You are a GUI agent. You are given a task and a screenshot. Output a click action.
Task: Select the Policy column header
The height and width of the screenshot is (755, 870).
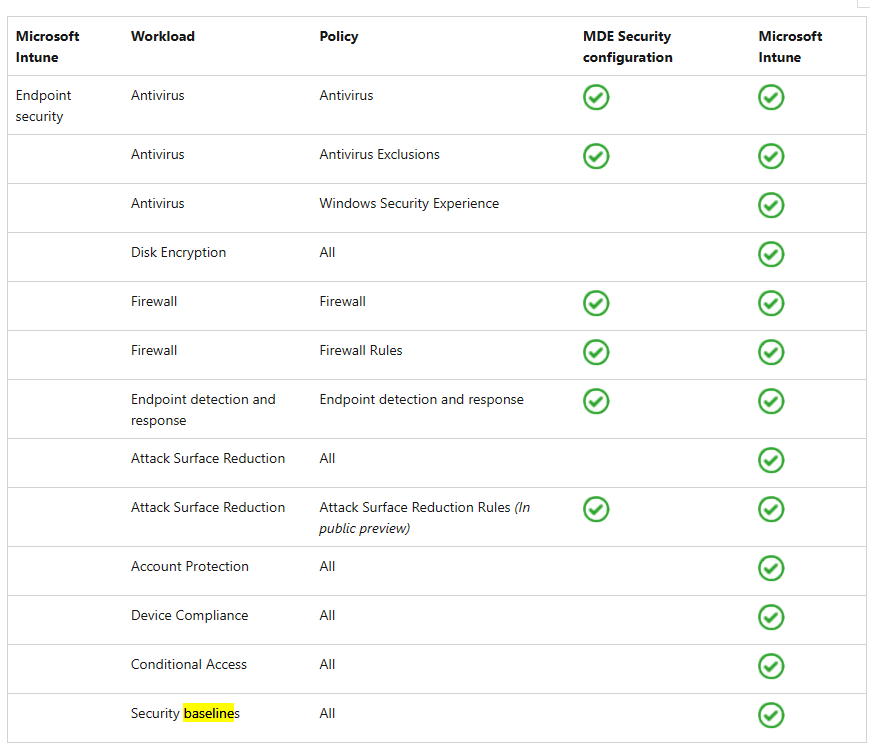coord(339,36)
